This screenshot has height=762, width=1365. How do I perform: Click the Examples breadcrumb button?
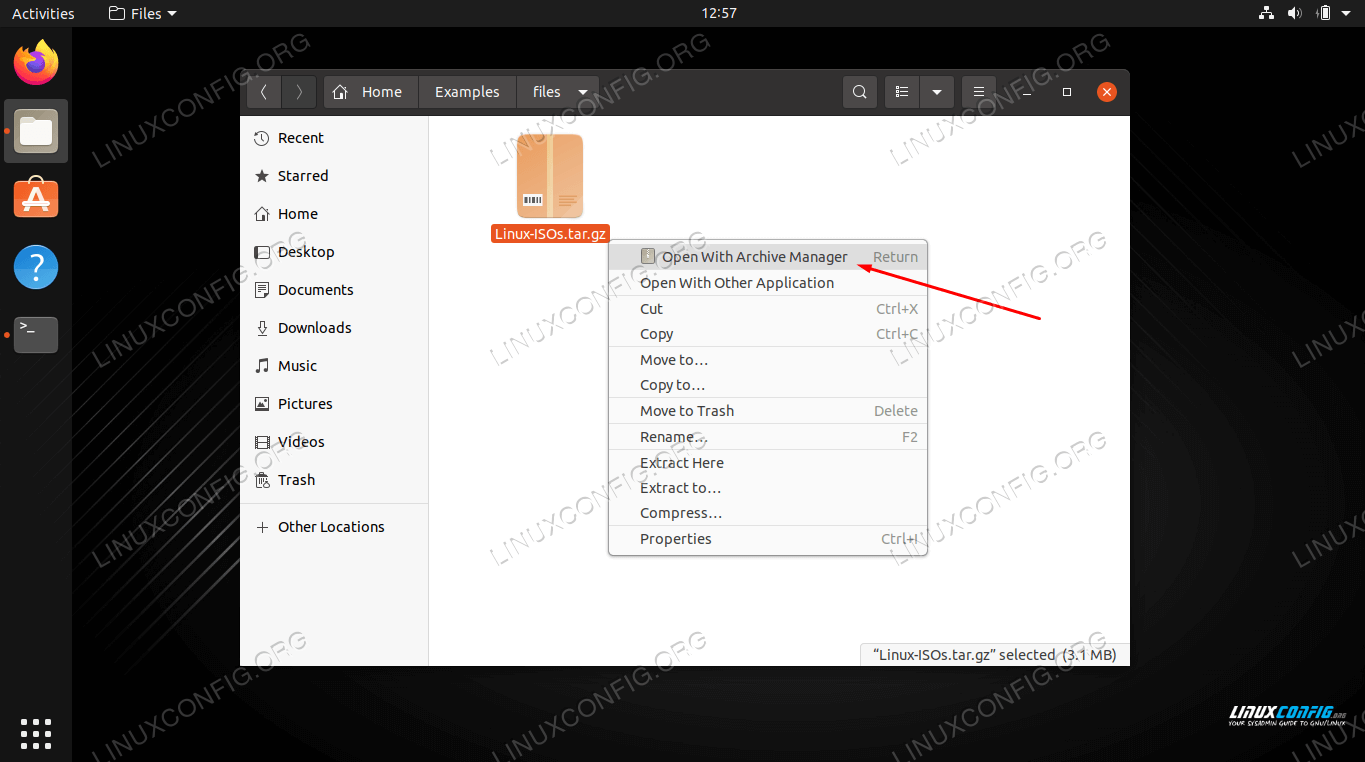(x=467, y=92)
